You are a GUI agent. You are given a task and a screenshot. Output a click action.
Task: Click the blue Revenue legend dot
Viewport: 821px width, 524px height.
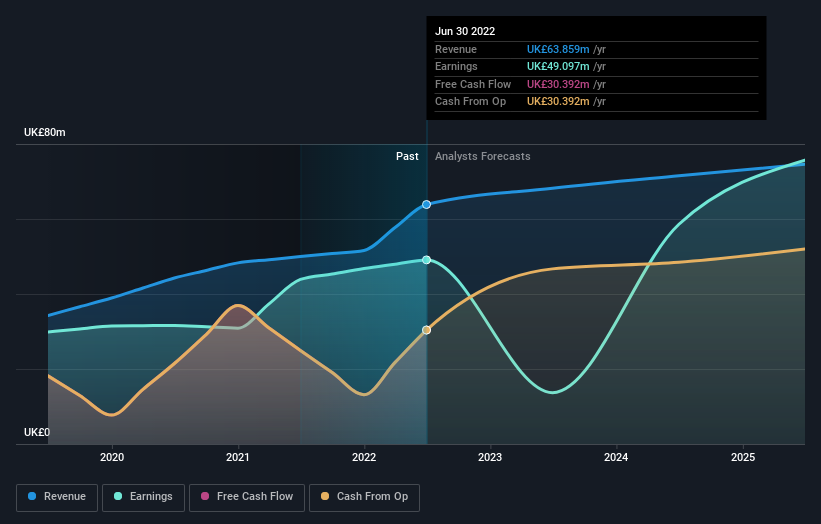pyautogui.click(x=32, y=496)
